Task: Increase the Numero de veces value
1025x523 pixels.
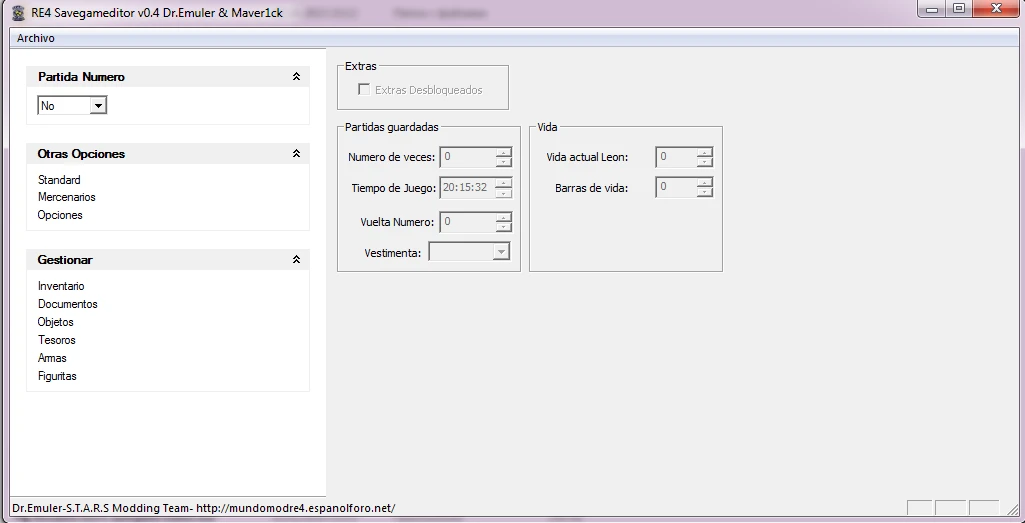Action: tap(503, 152)
